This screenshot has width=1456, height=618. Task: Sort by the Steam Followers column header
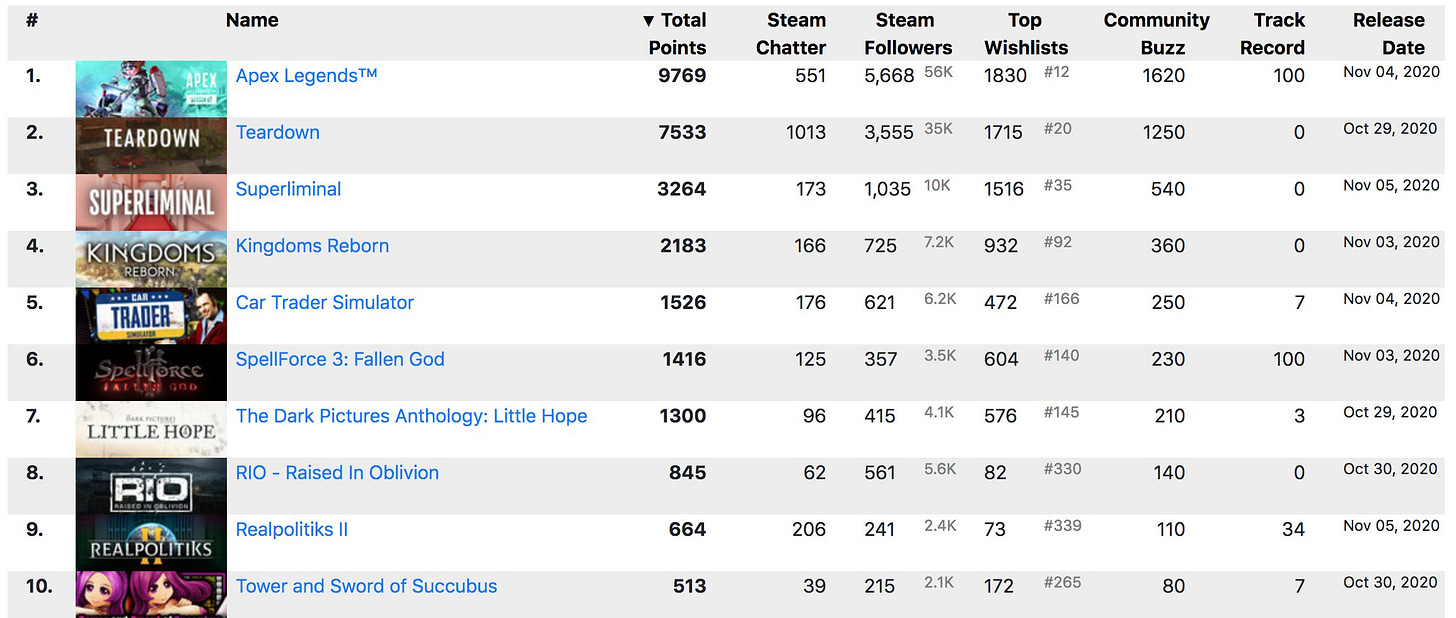tap(908, 34)
